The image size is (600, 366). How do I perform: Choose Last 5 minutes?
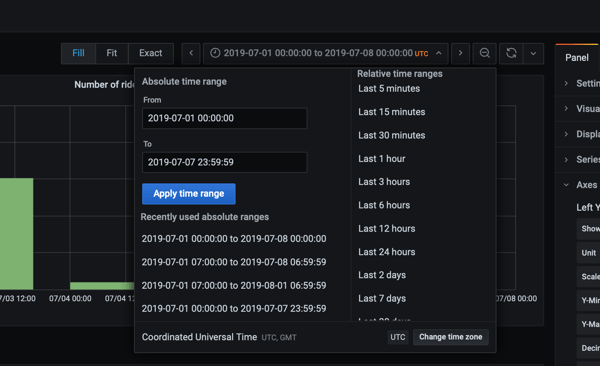[389, 89]
